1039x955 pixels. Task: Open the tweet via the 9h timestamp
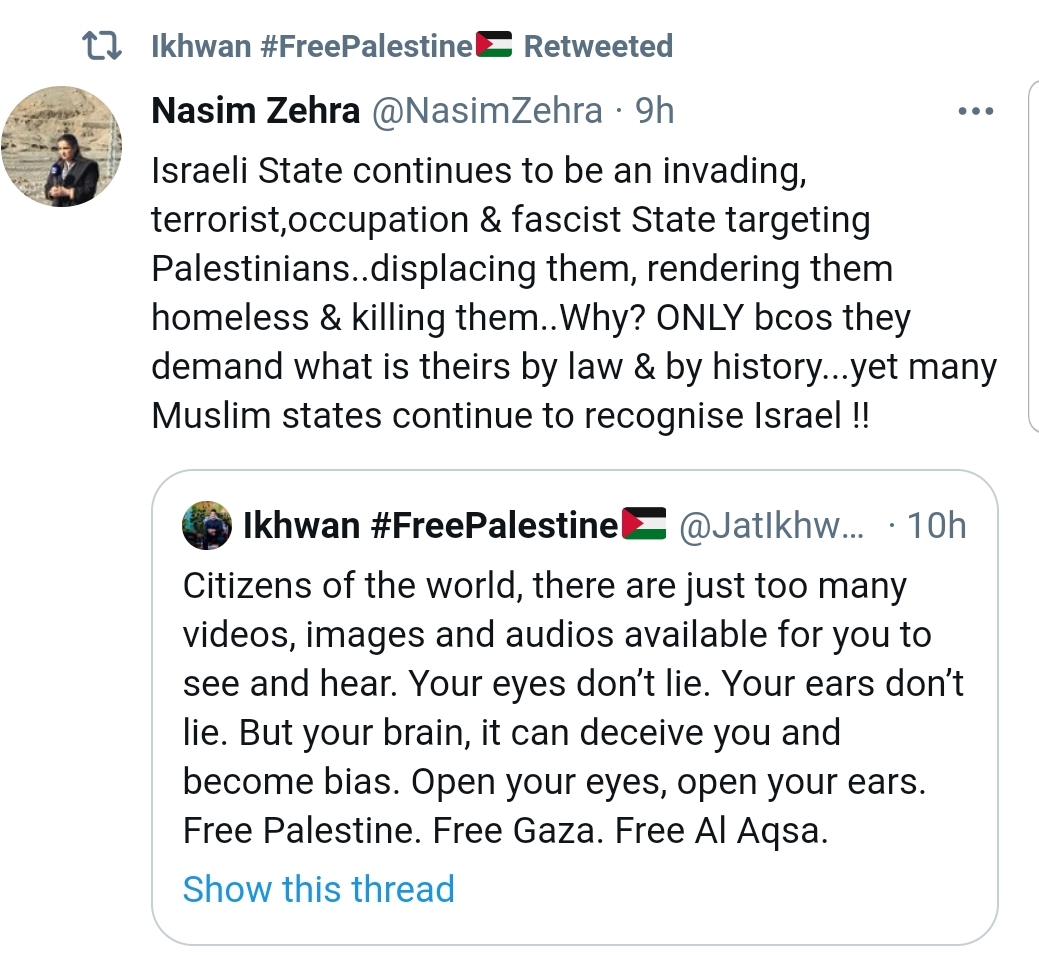[655, 111]
